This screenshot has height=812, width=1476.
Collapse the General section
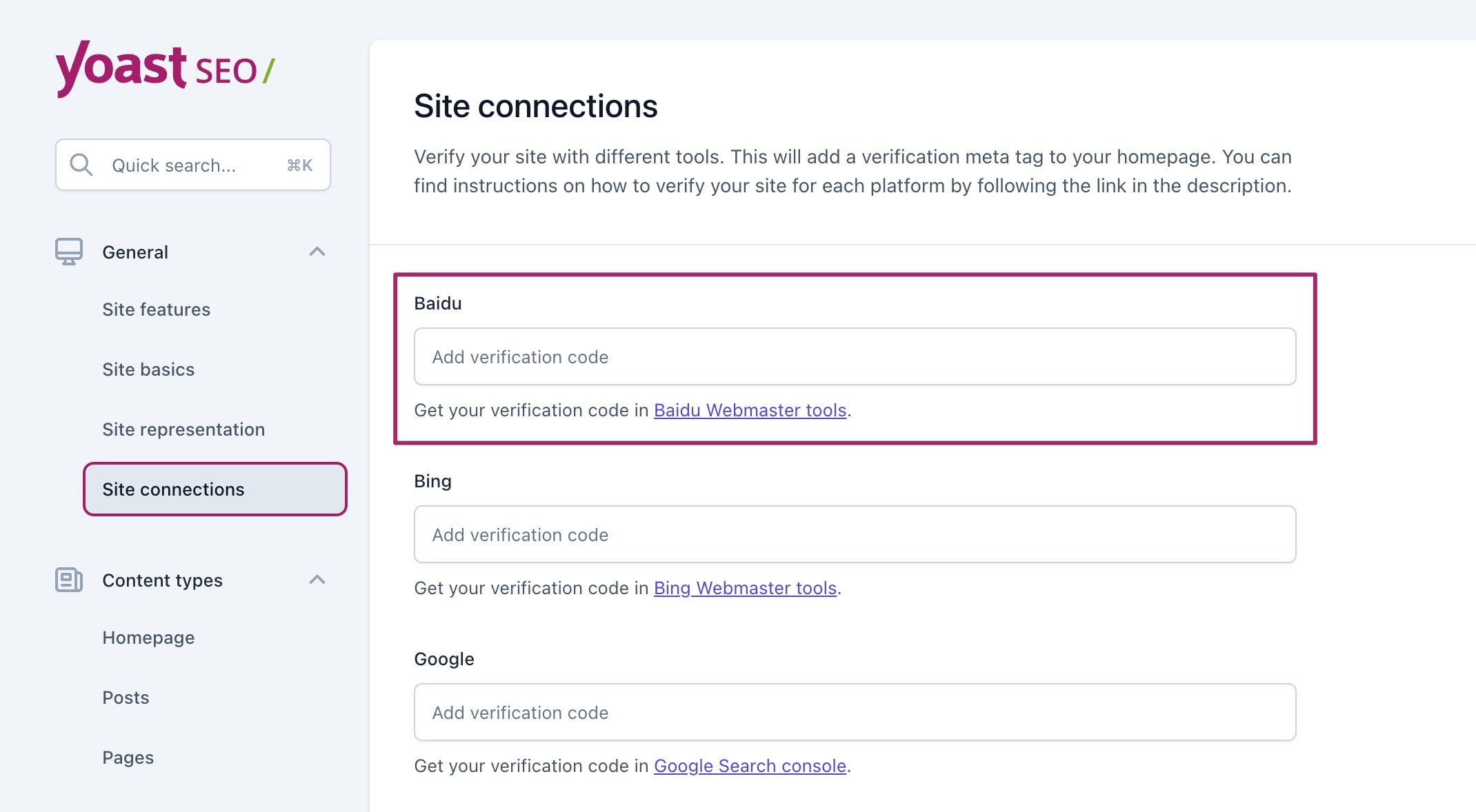pos(318,251)
